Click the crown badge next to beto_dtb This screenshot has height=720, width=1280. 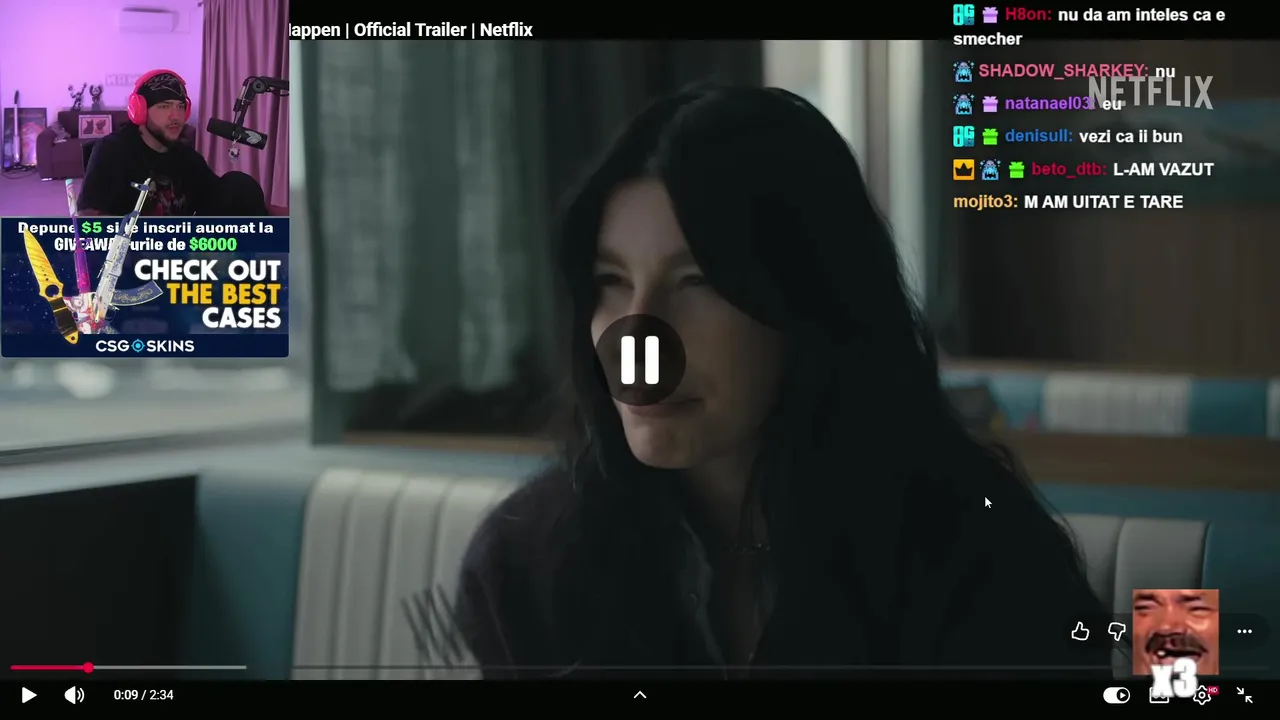click(963, 169)
